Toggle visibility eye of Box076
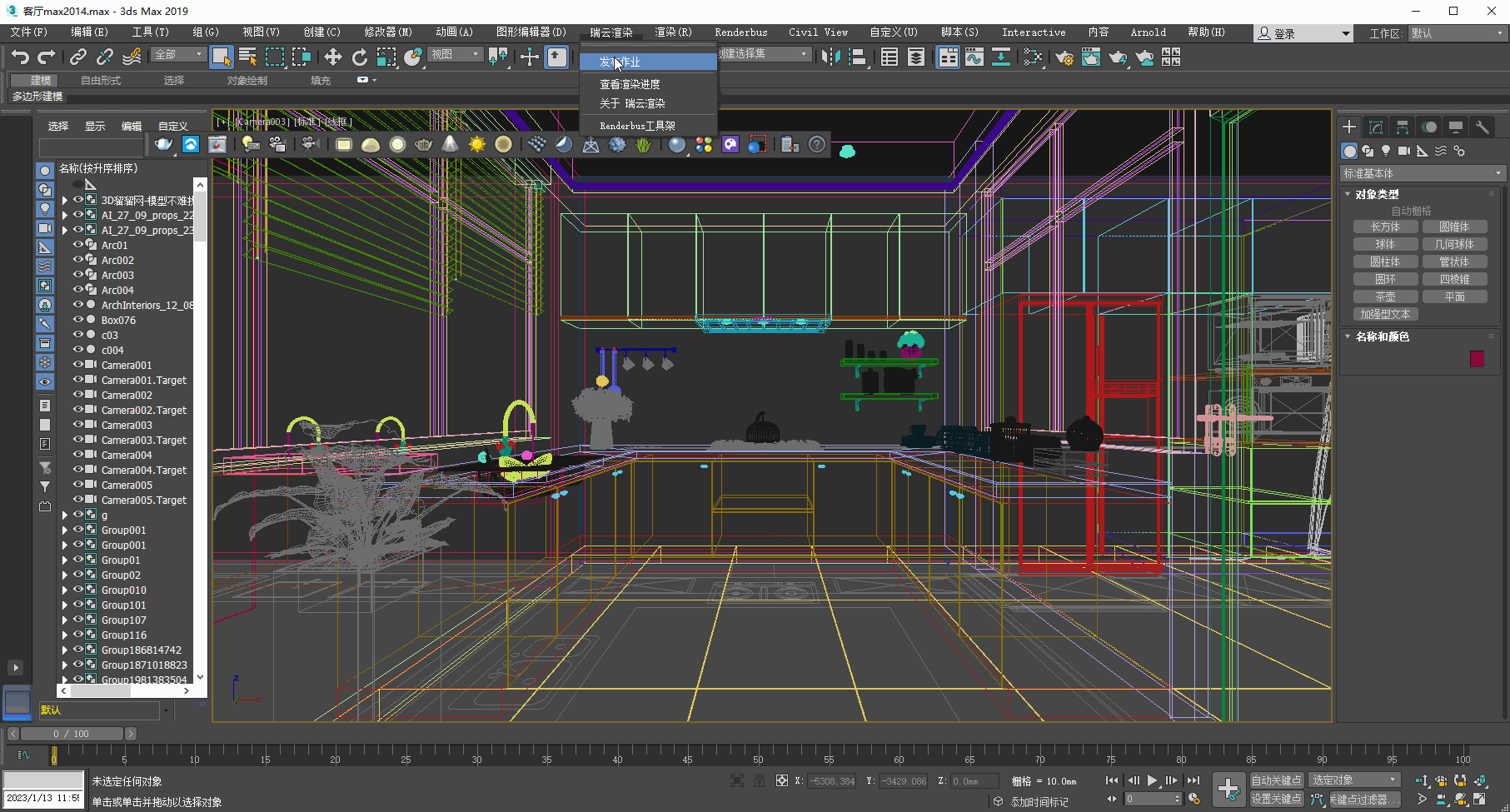 78,320
